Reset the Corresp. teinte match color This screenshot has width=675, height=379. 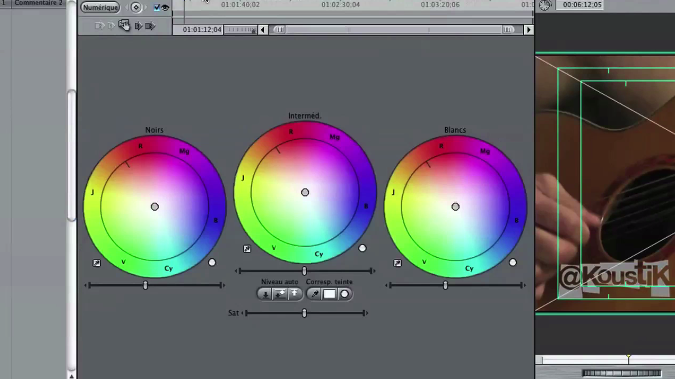344,294
